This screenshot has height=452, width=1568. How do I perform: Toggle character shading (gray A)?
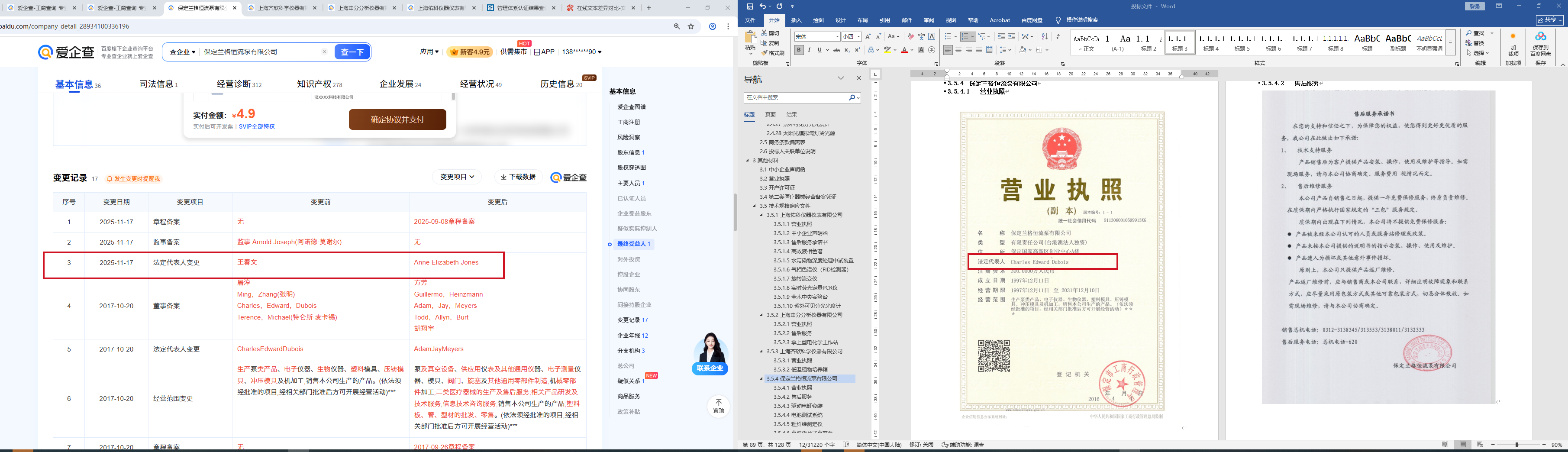(921, 51)
